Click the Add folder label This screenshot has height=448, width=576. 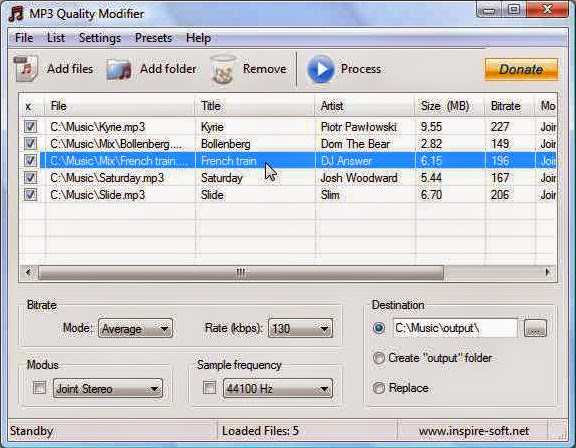pyautogui.click(x=168, y=69)
